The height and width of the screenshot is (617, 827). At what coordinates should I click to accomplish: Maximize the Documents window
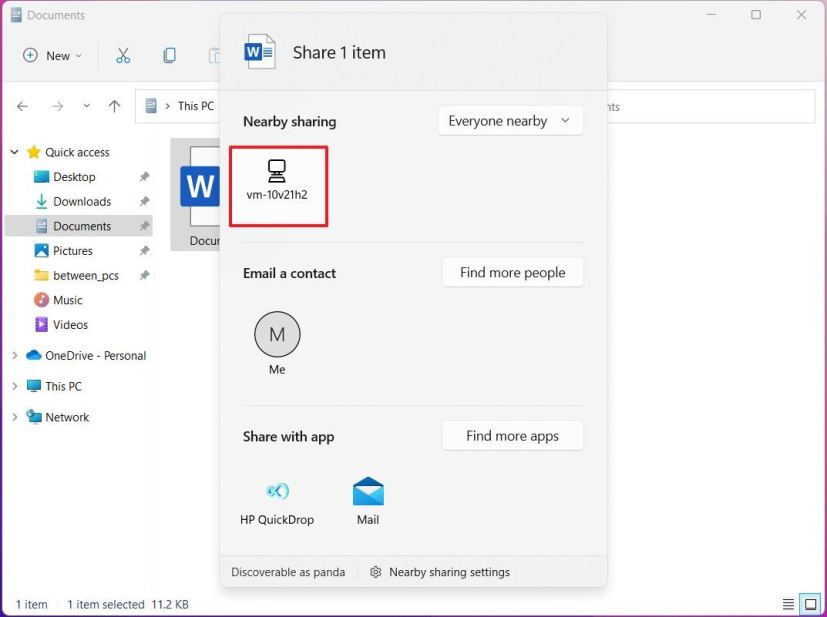click(756, 15)
